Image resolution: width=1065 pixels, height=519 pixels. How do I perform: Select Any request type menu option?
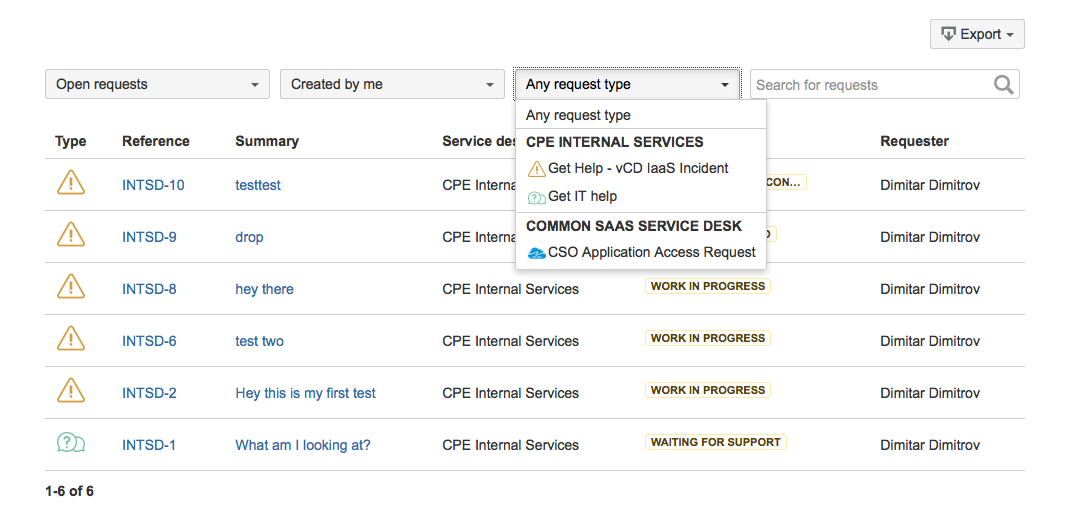tap(641, 115)
